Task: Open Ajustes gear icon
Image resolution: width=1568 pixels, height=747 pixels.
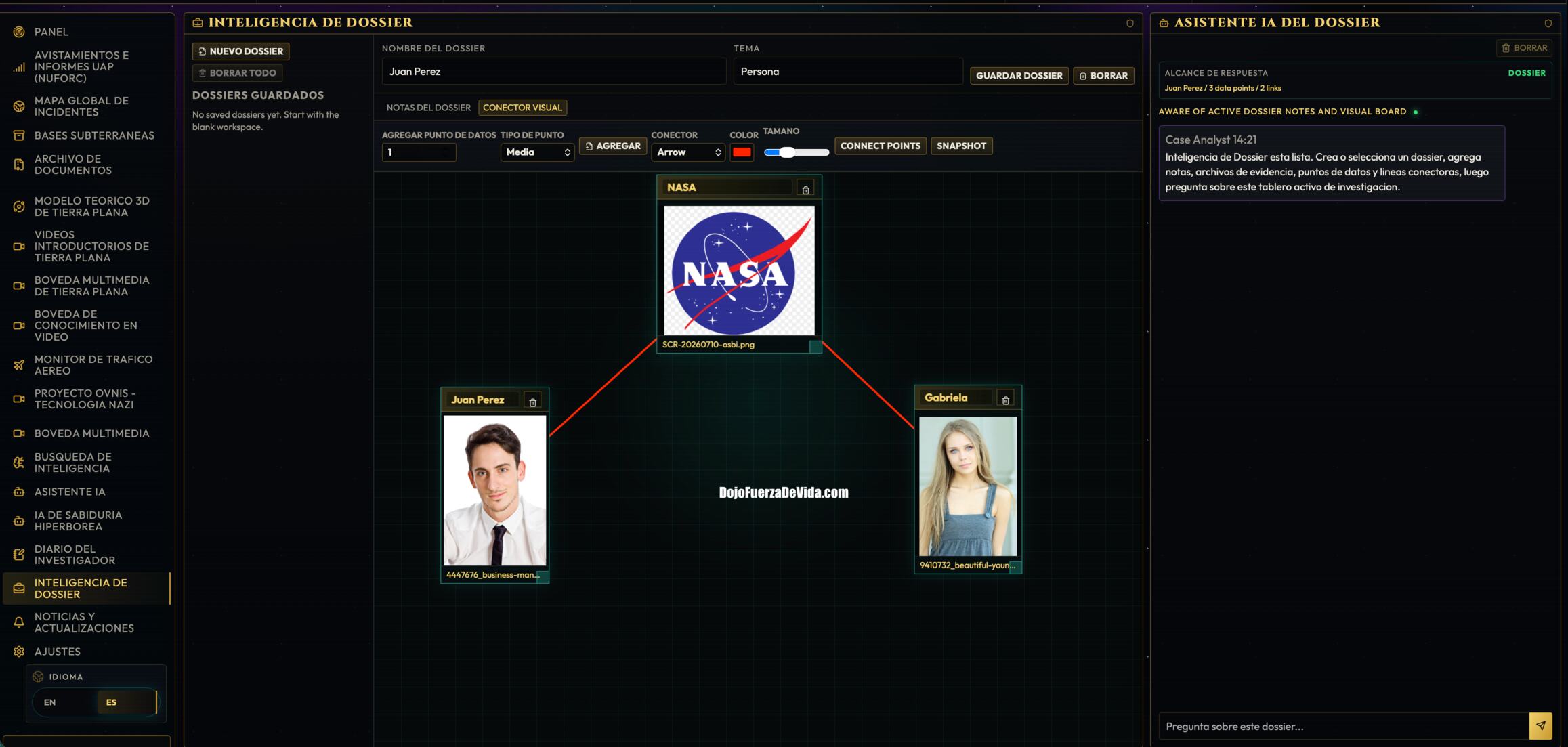Action: (x=19, y=652)
